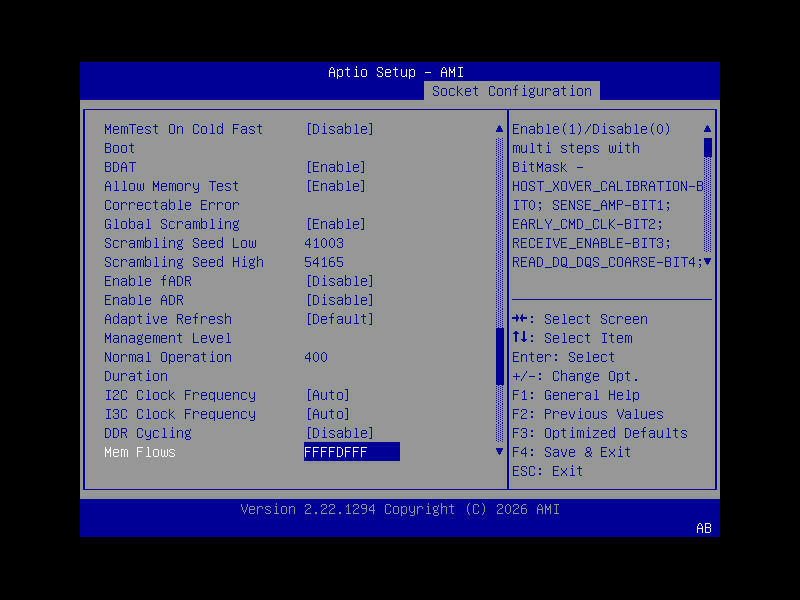Click settings list scroll up arrow
The image size is (800, 600).
[x=499, y=129]
